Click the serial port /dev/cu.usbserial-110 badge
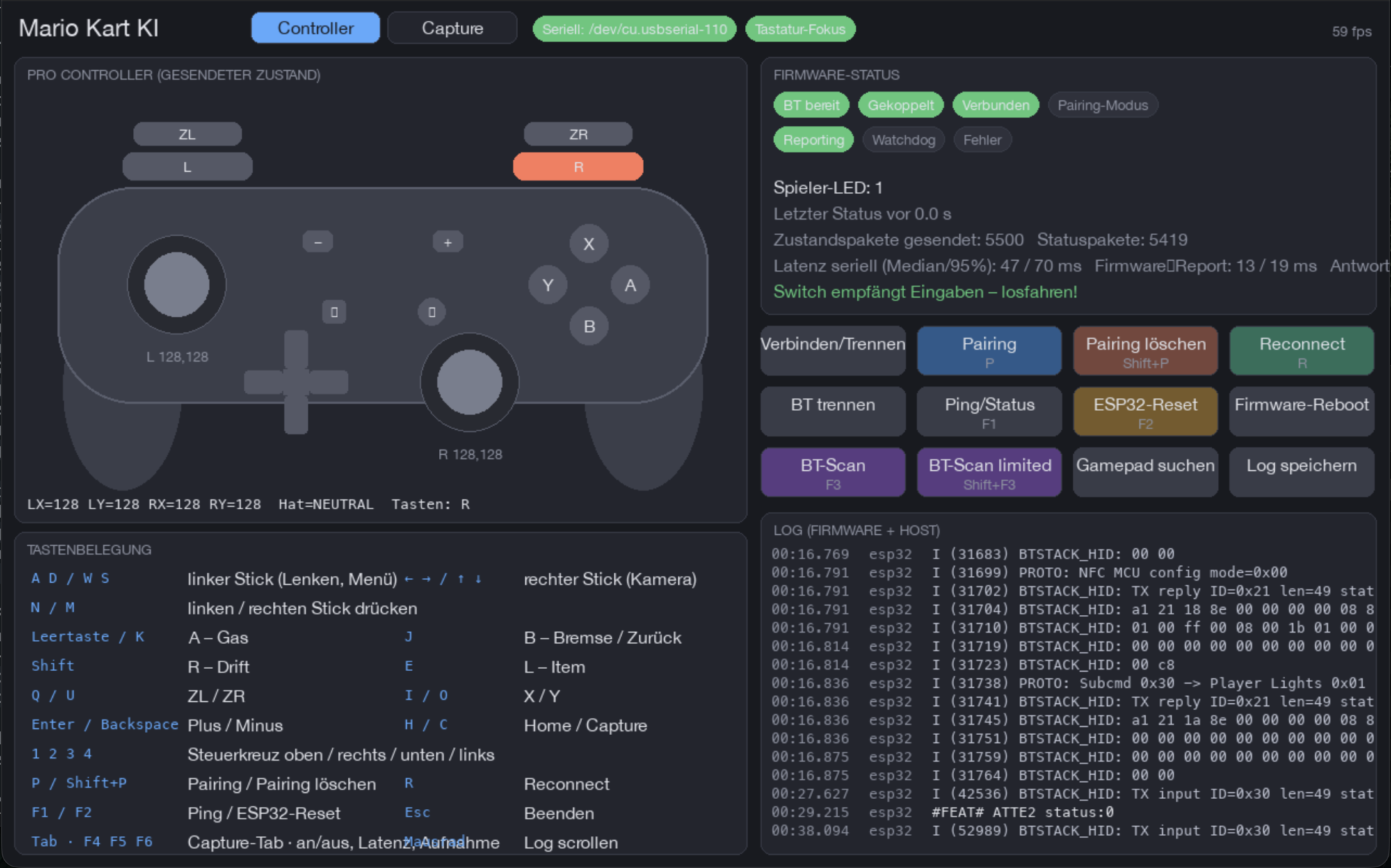Viewport: 1391px width, 868px height. click(634, 29)
